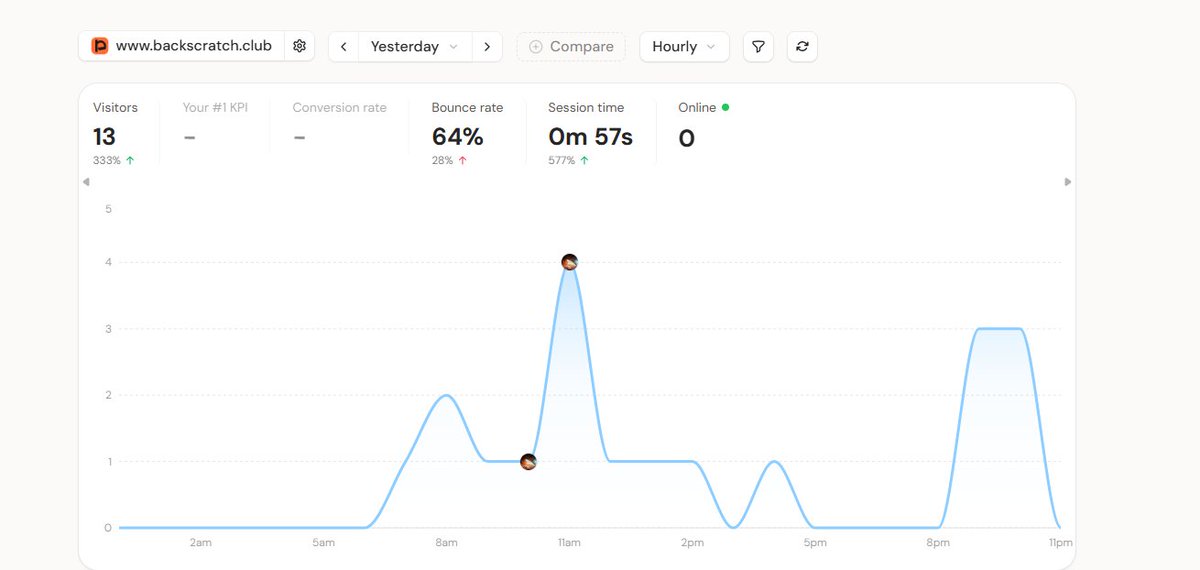Click the y-axis label 3

pyautogui.click(x=108, y=329)
